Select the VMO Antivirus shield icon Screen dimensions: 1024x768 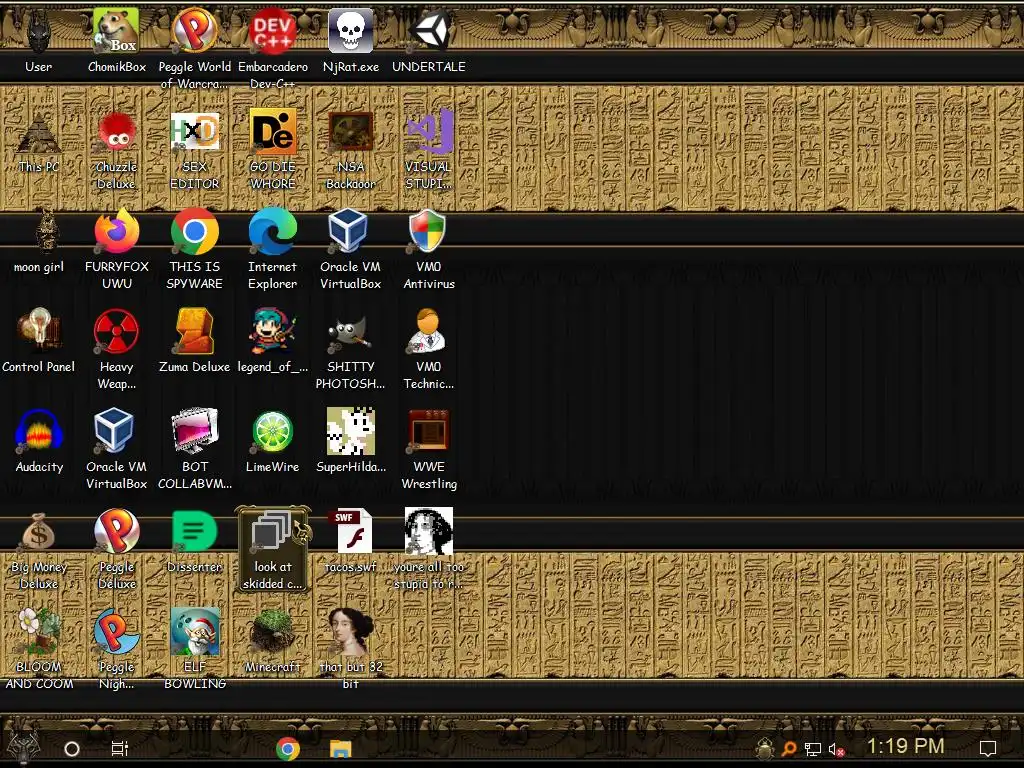coord(429,249)
